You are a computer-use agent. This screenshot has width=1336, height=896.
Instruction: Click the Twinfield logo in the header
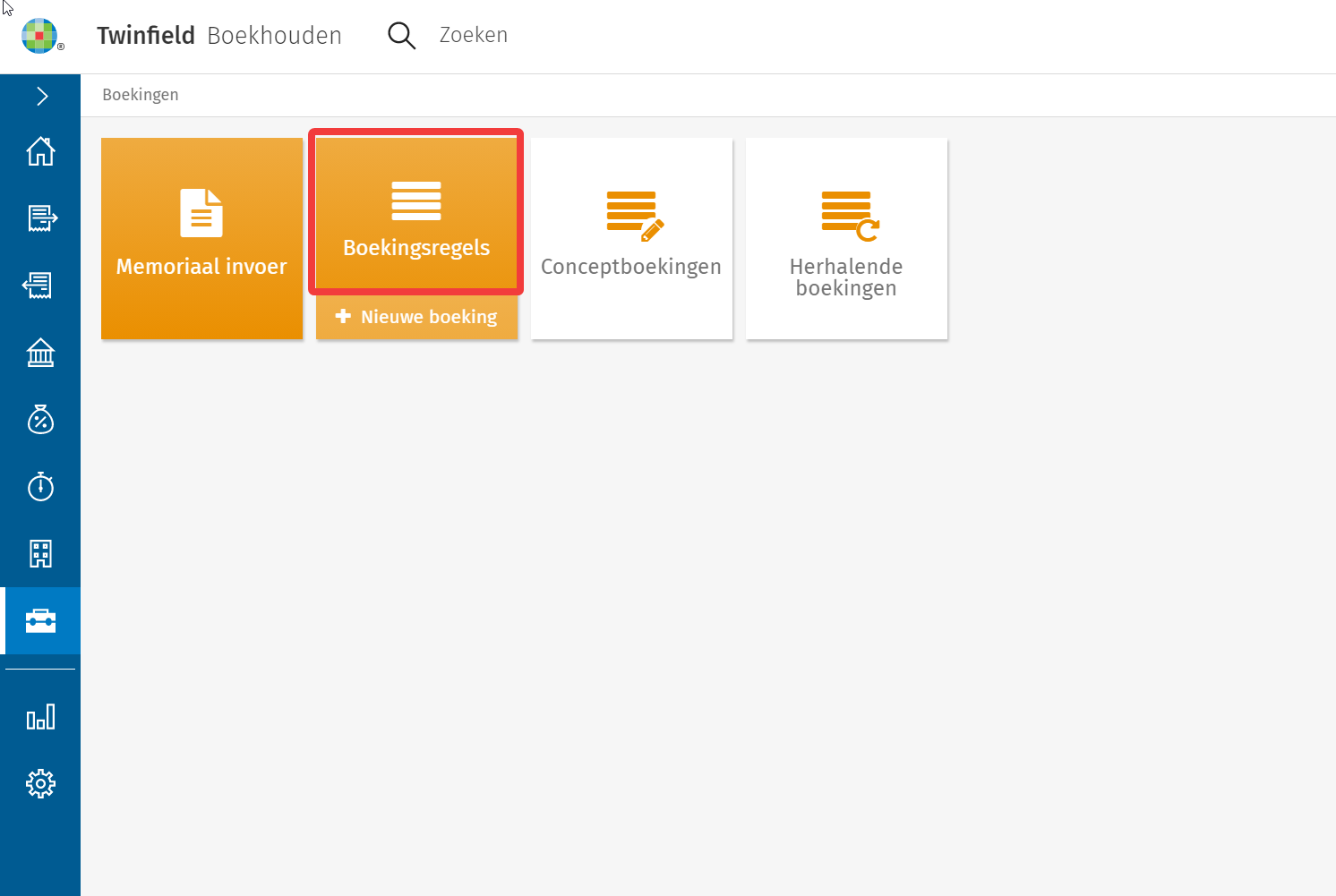pyautogui.click(x=39, y=36)
